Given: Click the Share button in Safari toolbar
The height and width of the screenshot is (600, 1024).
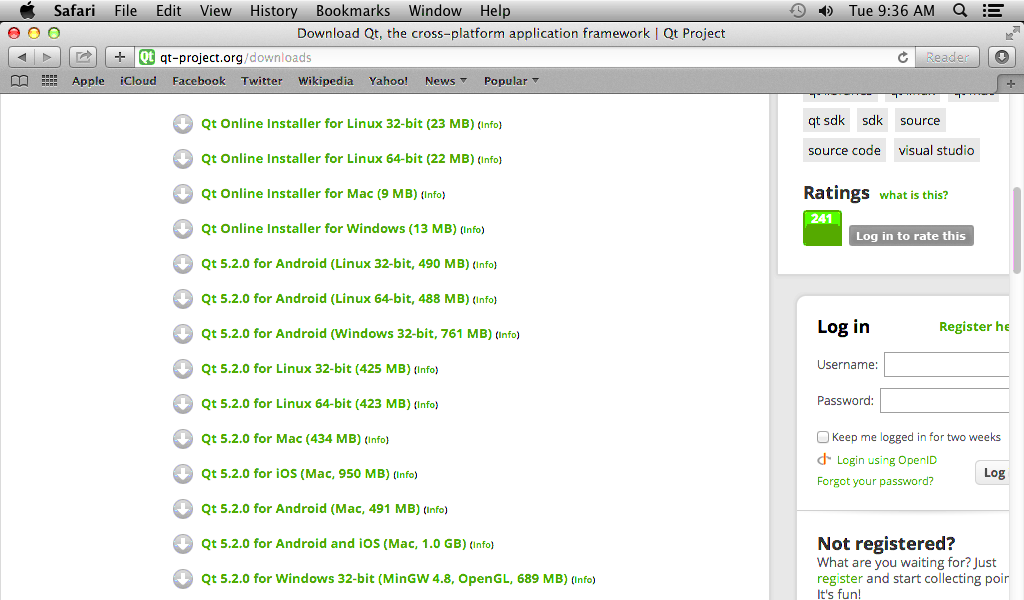Looking at the screenshot, I should [84, 57].
